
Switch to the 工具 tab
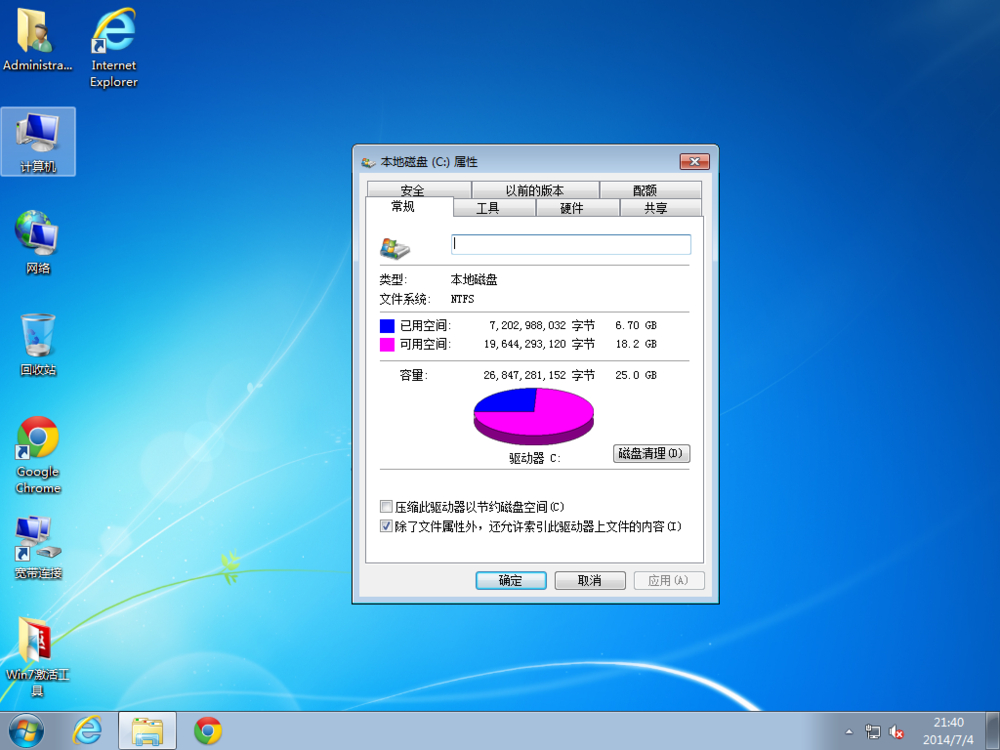click(x=494, y=208)
